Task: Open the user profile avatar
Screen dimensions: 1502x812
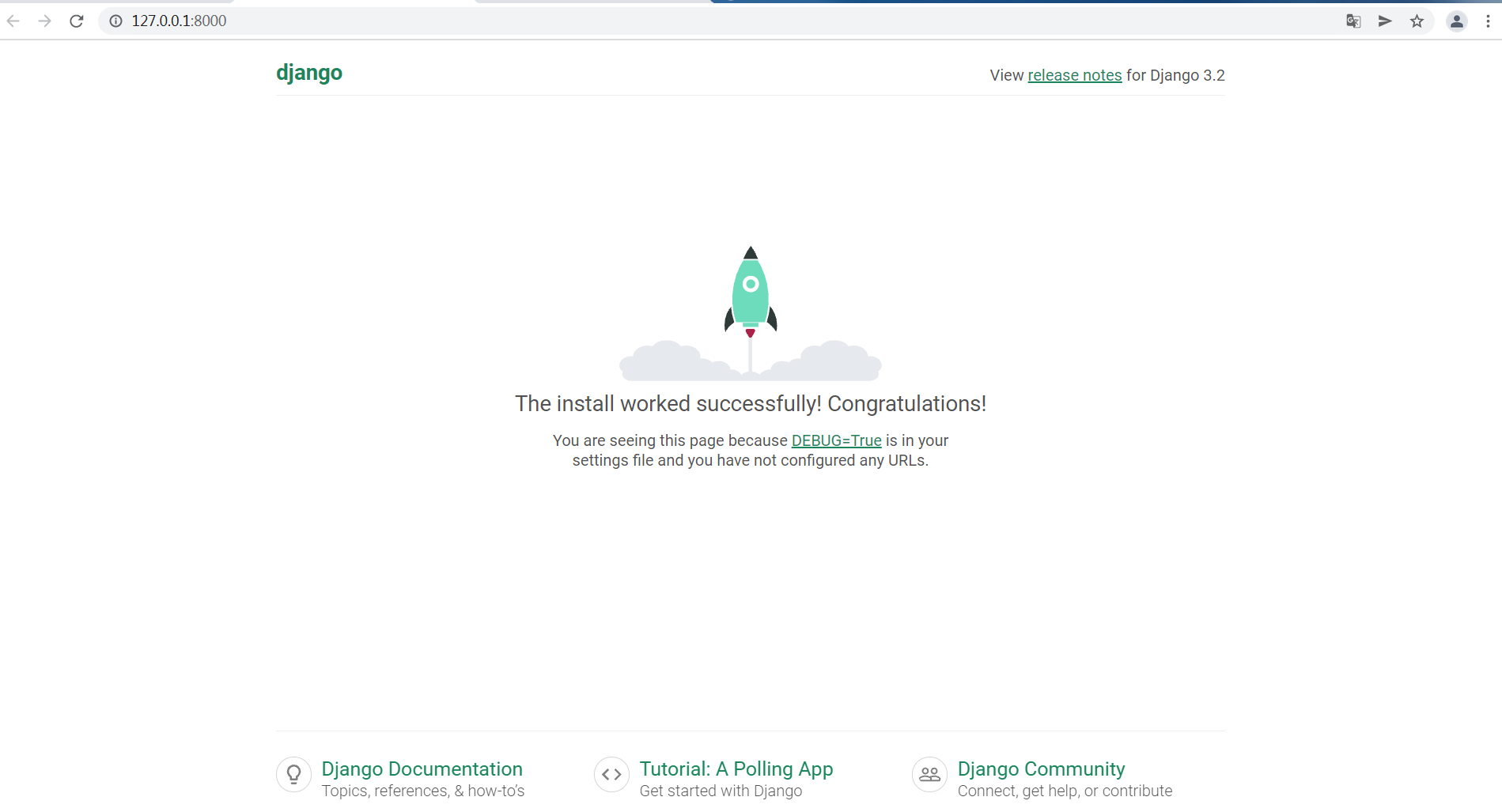Action: 1457,21
